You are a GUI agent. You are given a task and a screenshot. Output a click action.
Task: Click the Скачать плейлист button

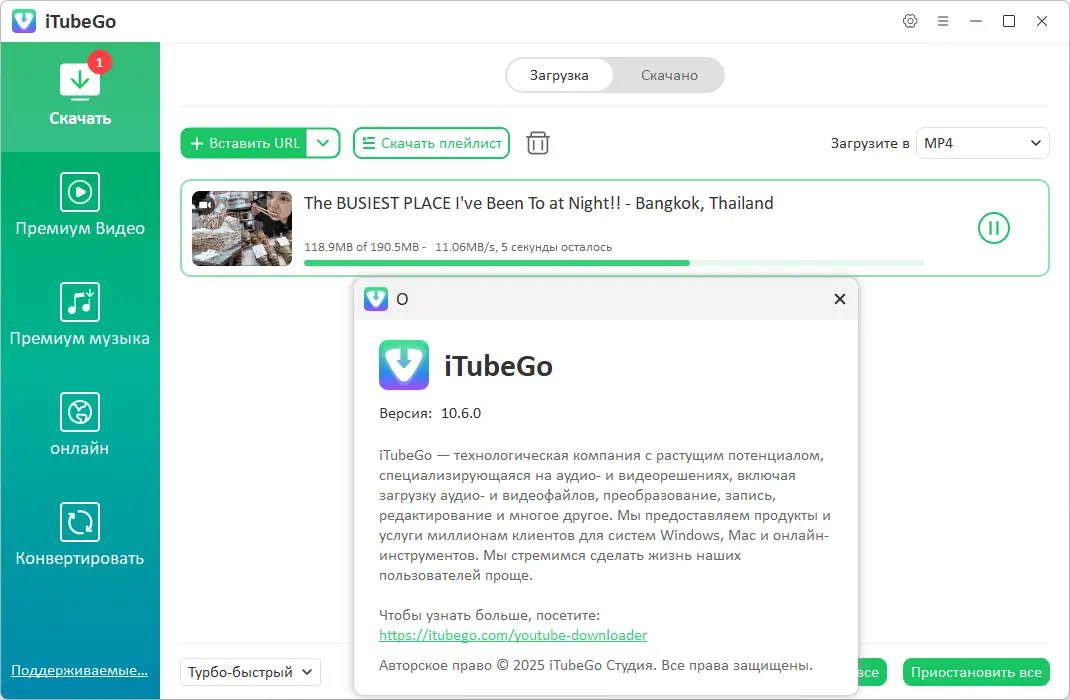pyautogui.click(x=431, y=143)
